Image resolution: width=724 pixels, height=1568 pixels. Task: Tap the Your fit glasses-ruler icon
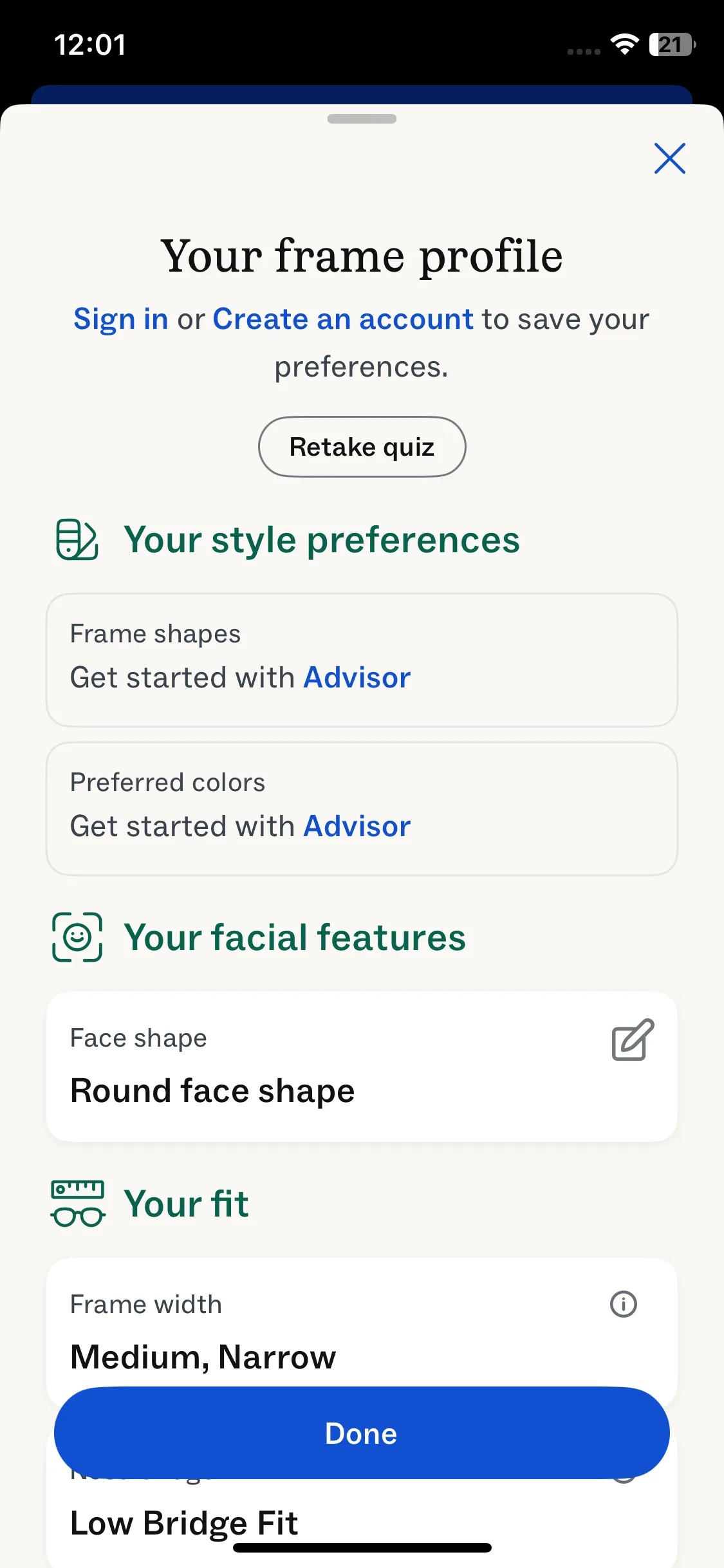pos(78,1204)
